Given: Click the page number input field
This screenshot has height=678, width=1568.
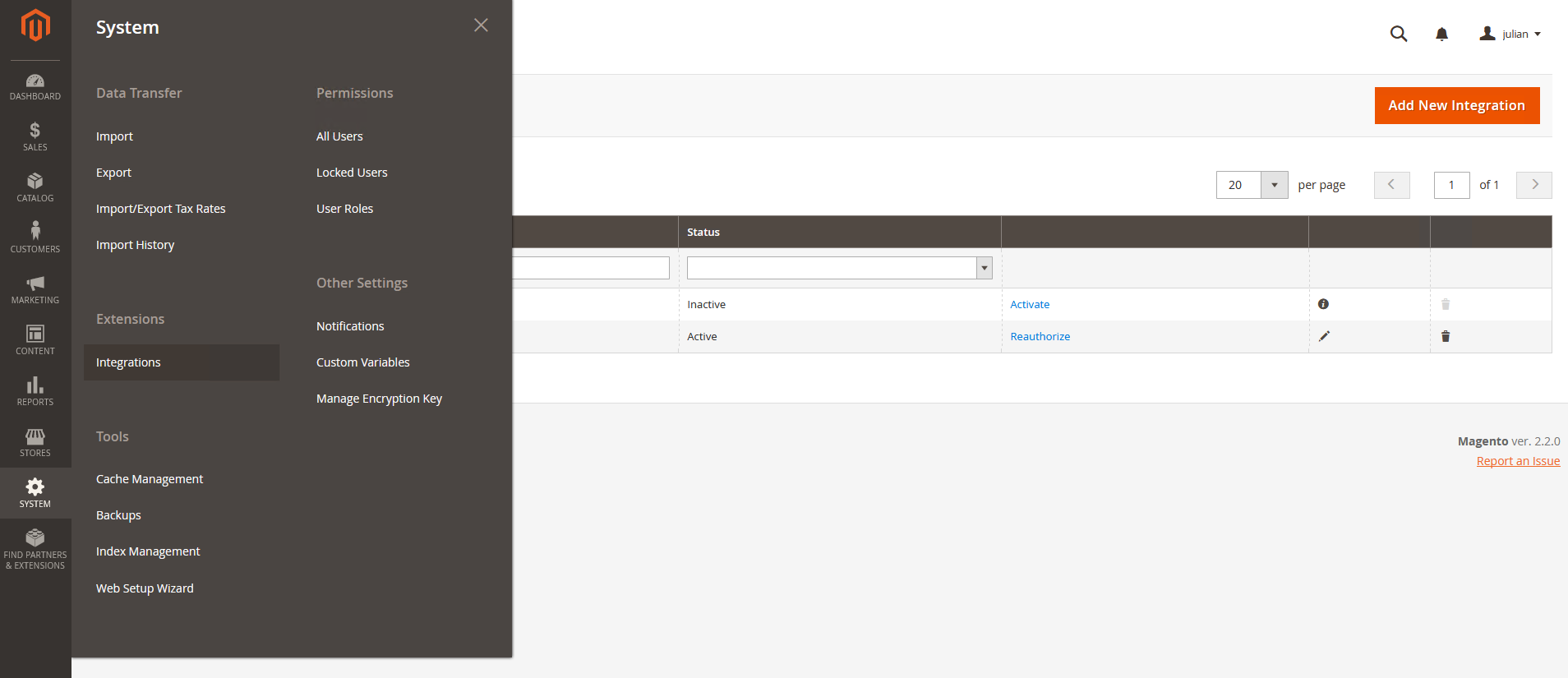Looking at the screenshot, I should point(1451,185).
